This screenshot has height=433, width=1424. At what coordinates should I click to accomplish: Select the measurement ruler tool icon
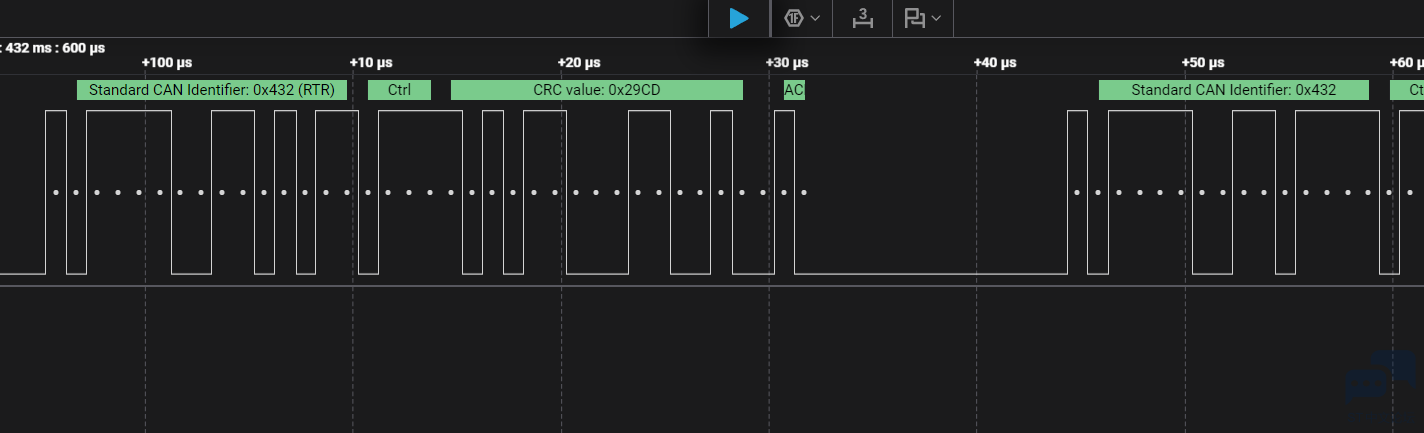pos(862,18)
